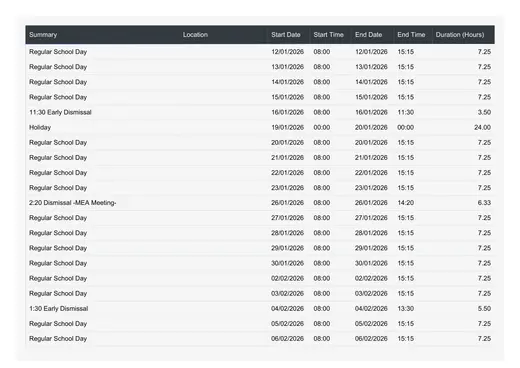This screenshot has width=520, height=368.
Task: Click Regular School Day in 27/01/2026 row
Action: pyautogui.click(x=58, y=218)
